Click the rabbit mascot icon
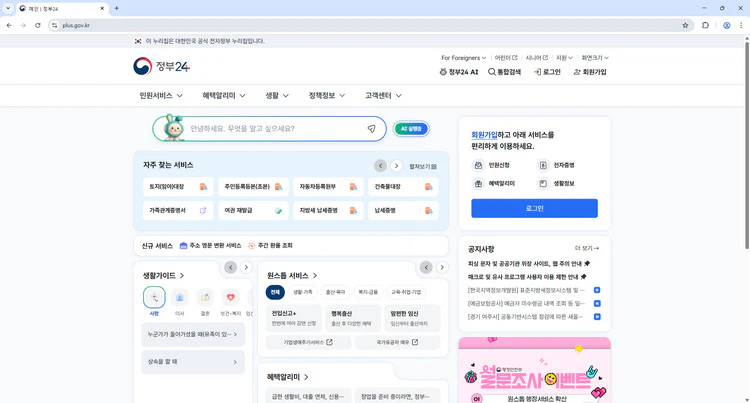 tap(173, 128)
